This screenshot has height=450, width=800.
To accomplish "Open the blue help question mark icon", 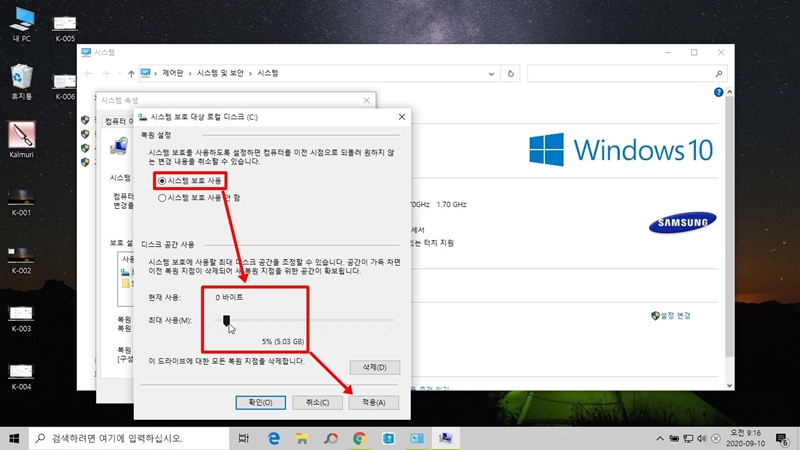I will [x=718, y=92].
